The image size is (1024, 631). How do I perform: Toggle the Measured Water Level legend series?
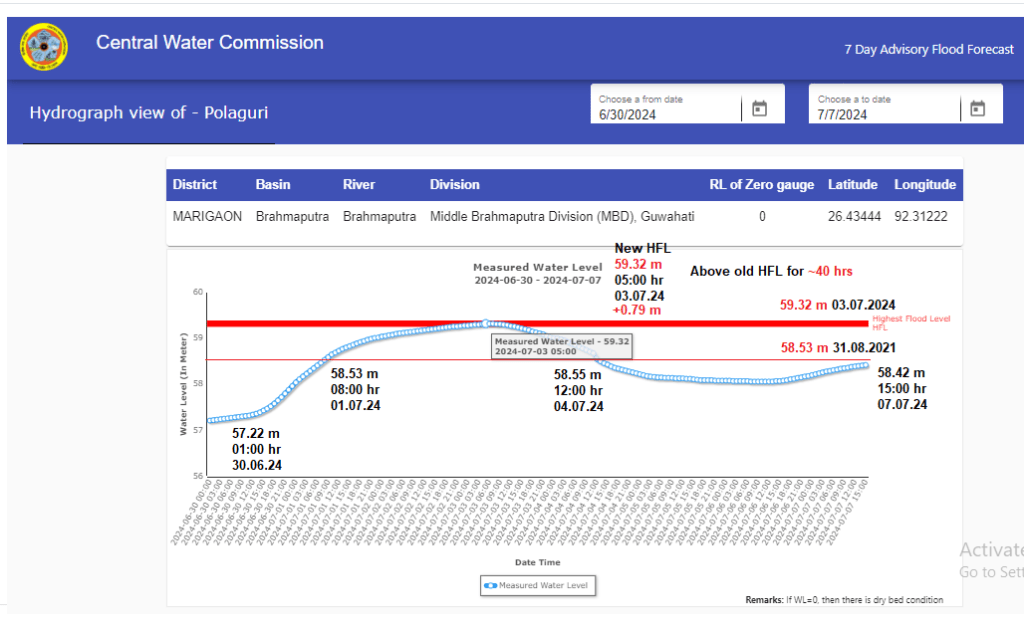tap(538, 585)
